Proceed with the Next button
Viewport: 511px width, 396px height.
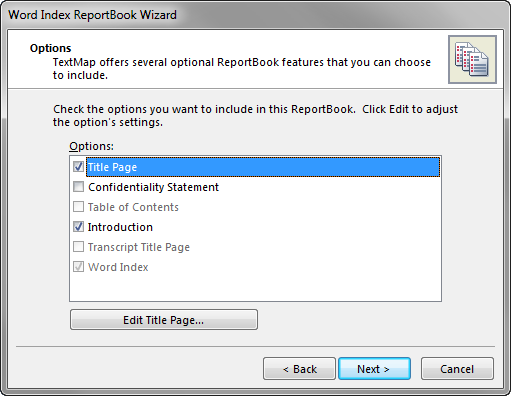(x=374, y=369)
